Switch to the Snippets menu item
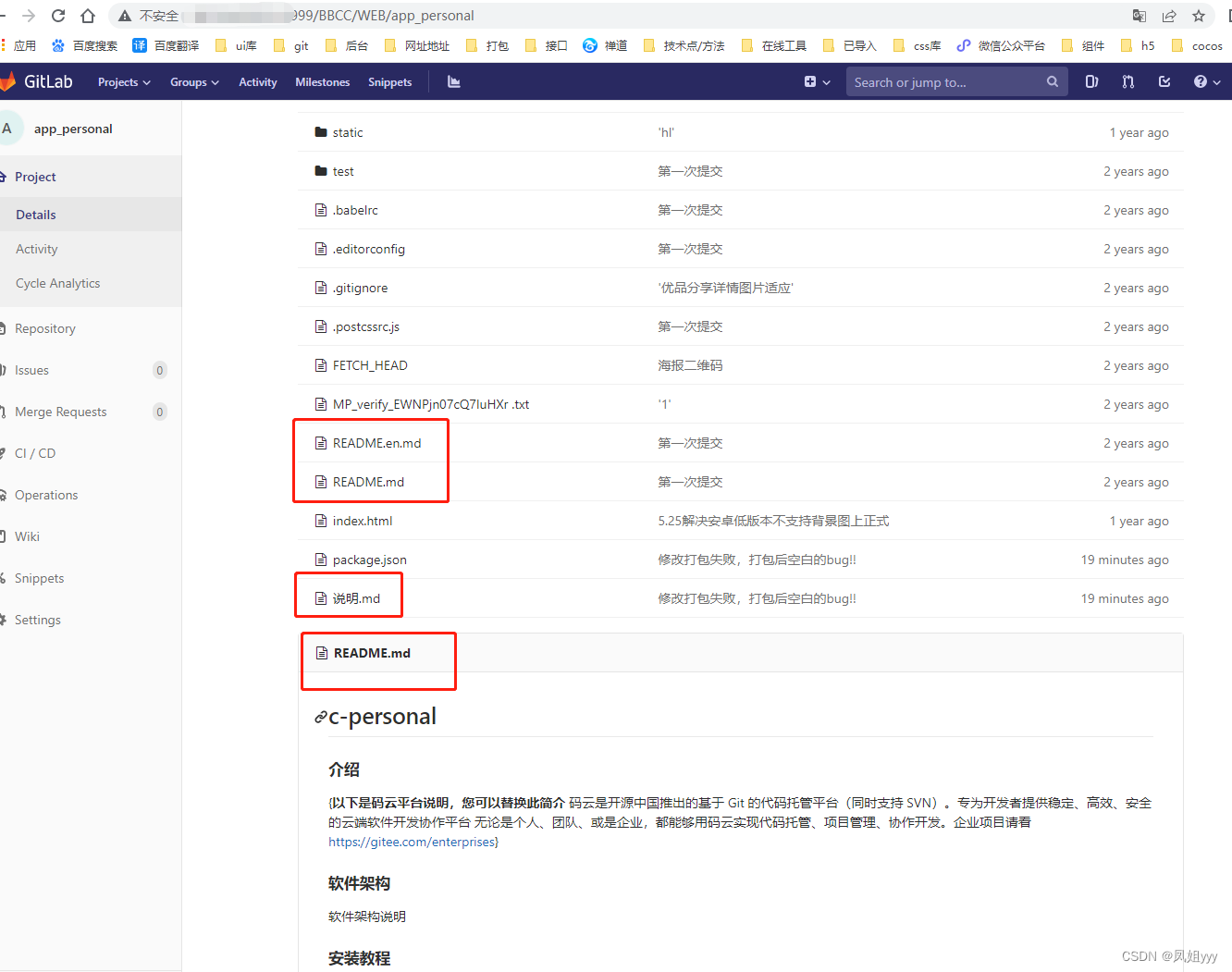The width and height of the screenshot is (1232, 972). [389, 81]
